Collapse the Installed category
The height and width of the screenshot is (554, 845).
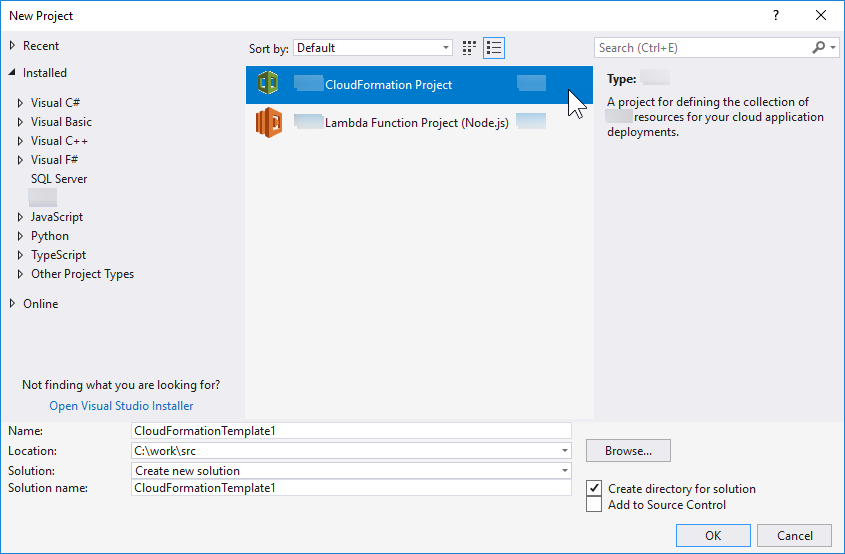click(x=12, y=73)
